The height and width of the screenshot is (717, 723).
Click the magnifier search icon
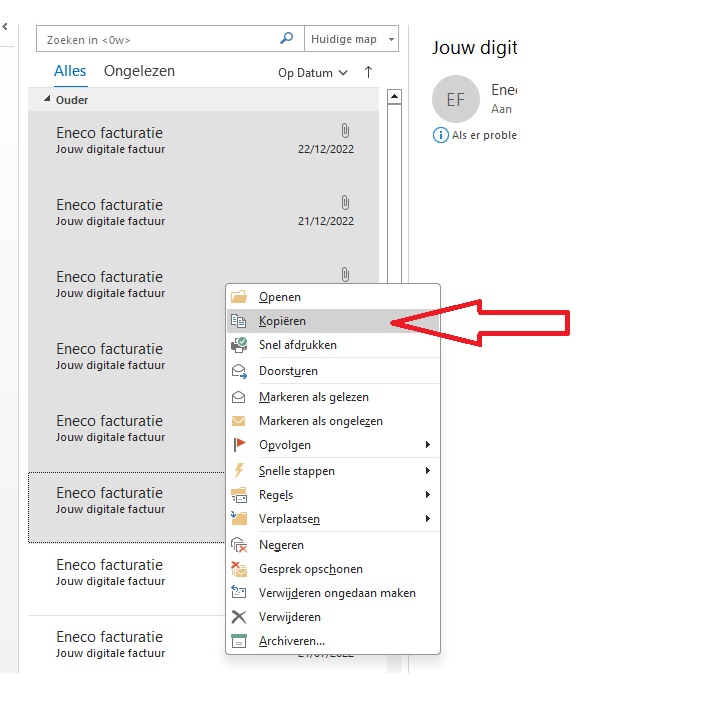[287, 39]
